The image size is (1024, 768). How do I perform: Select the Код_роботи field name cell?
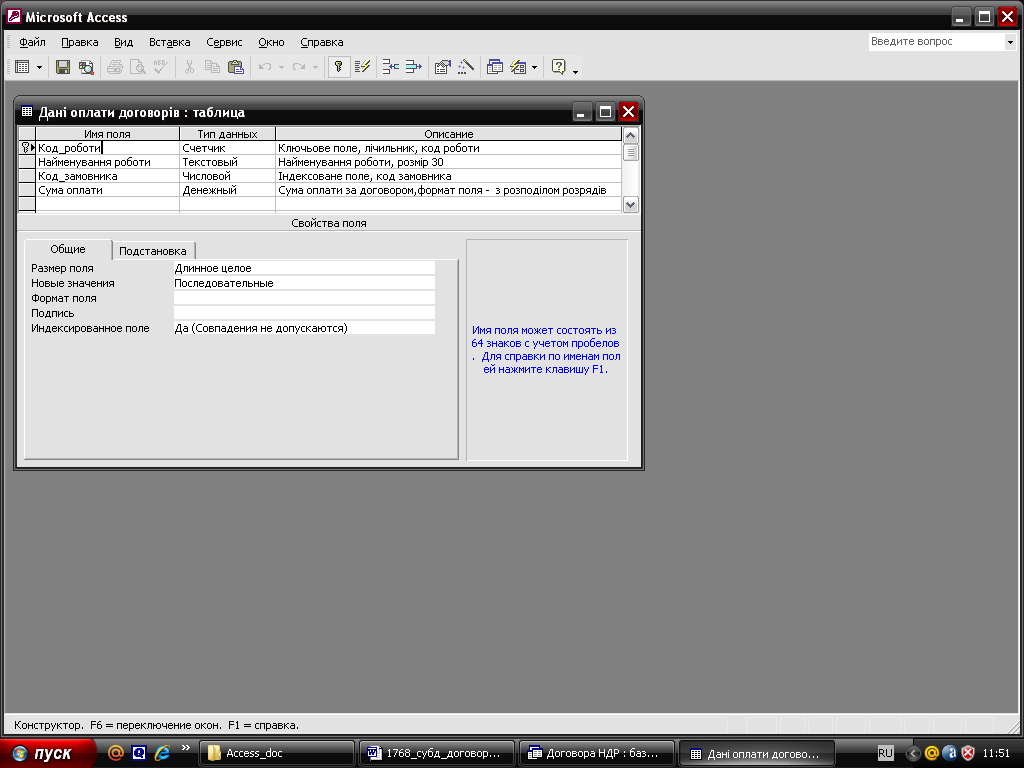pos(107,148)
